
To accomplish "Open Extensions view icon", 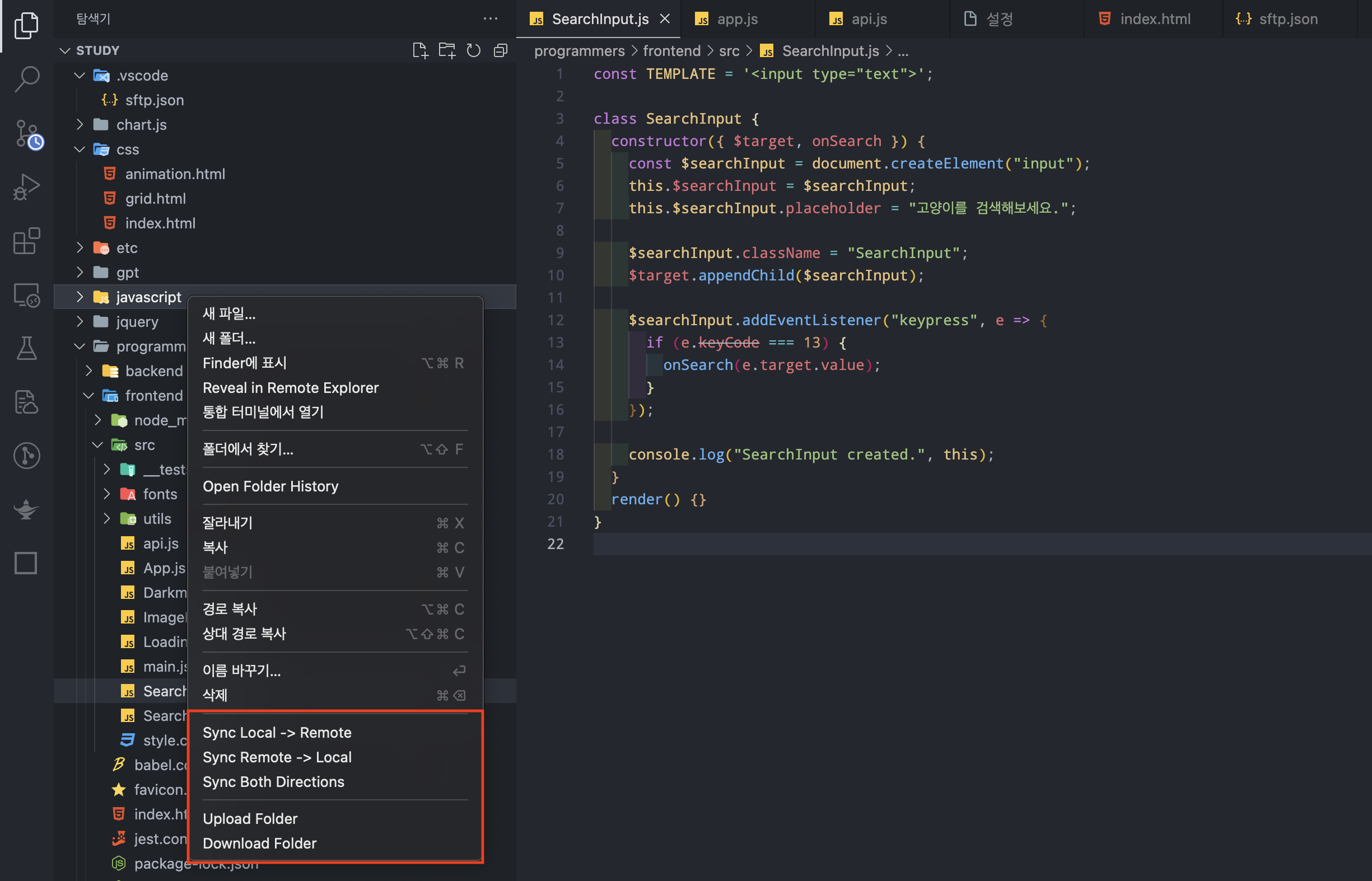I will point(26,241).
